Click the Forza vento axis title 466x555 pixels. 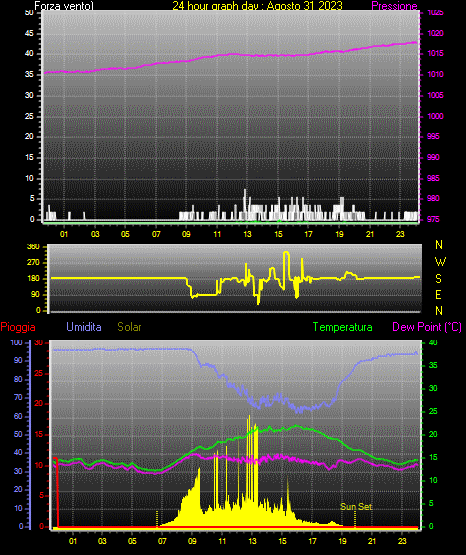[64, 6]
